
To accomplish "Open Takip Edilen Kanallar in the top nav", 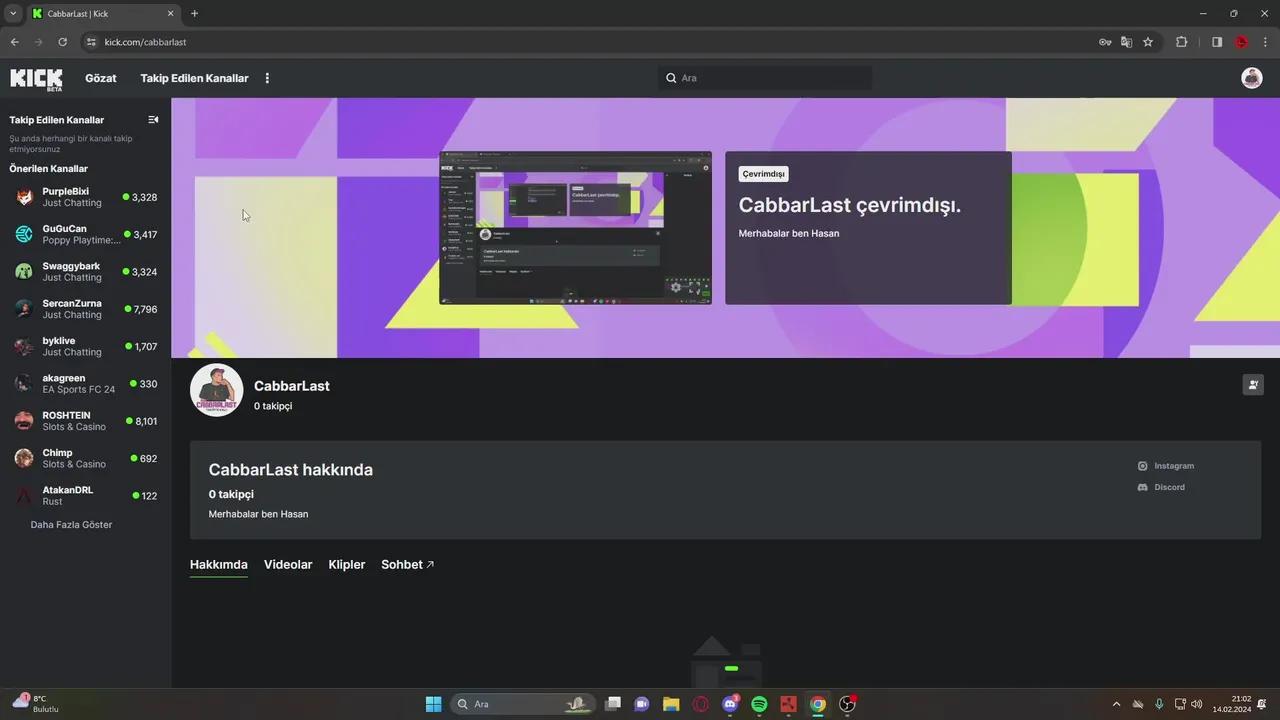I will click(x=194, y=78).
